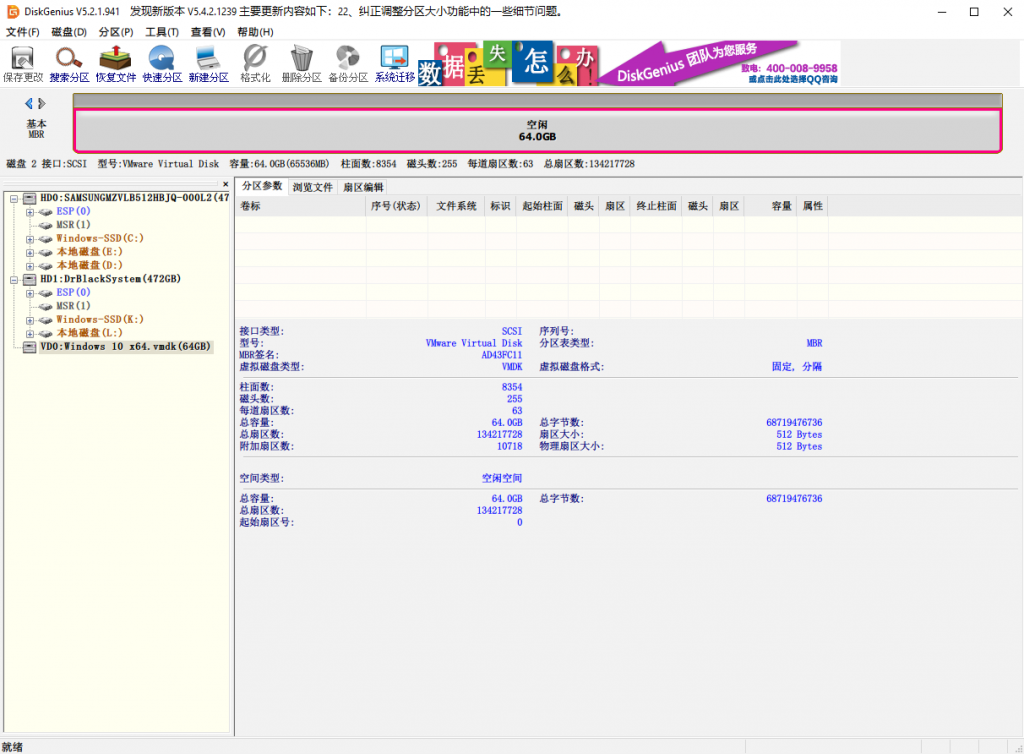The width and height of the screenshot is (1024, 754).
Task: Expand the 本地磁盘(D:) tree node
Action: click(29, 266)
